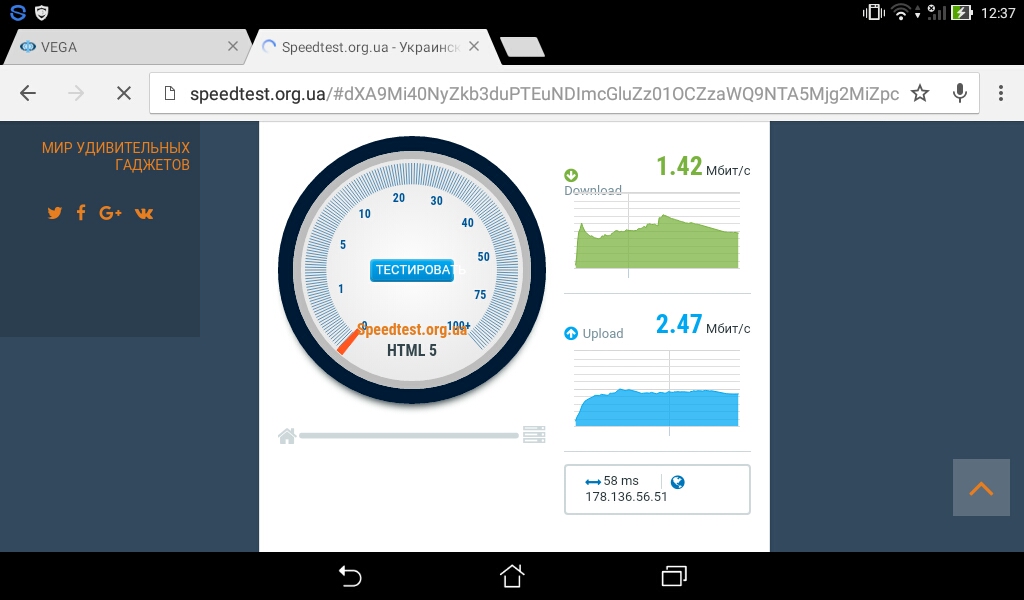Click the green Download arrow icon
Screen dimensions: 1024x600
[571, 175]
